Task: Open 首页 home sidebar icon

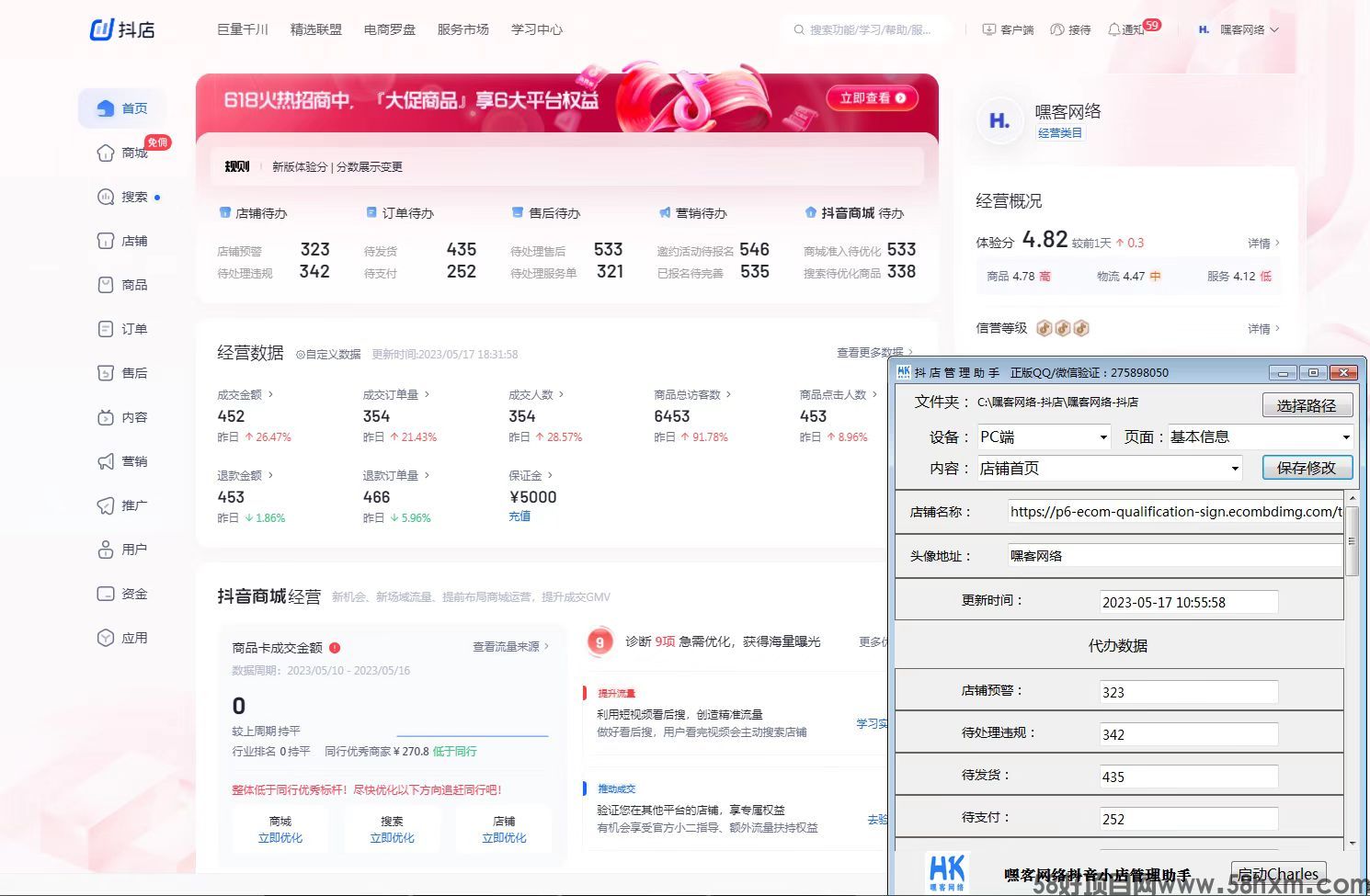Action: (106, 108)
